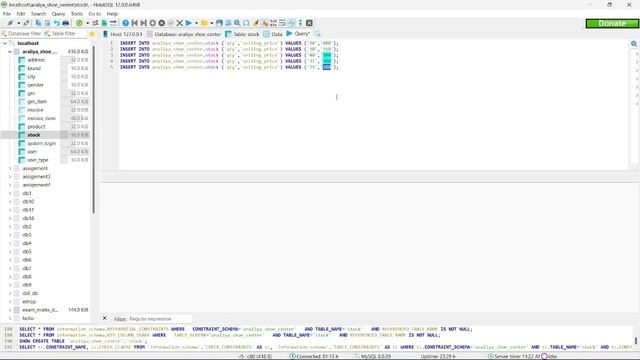Screen dimensions: 640x360
Task: Click the find text magnifier icon
Action: pyautogui.click(x=238, y=23)
